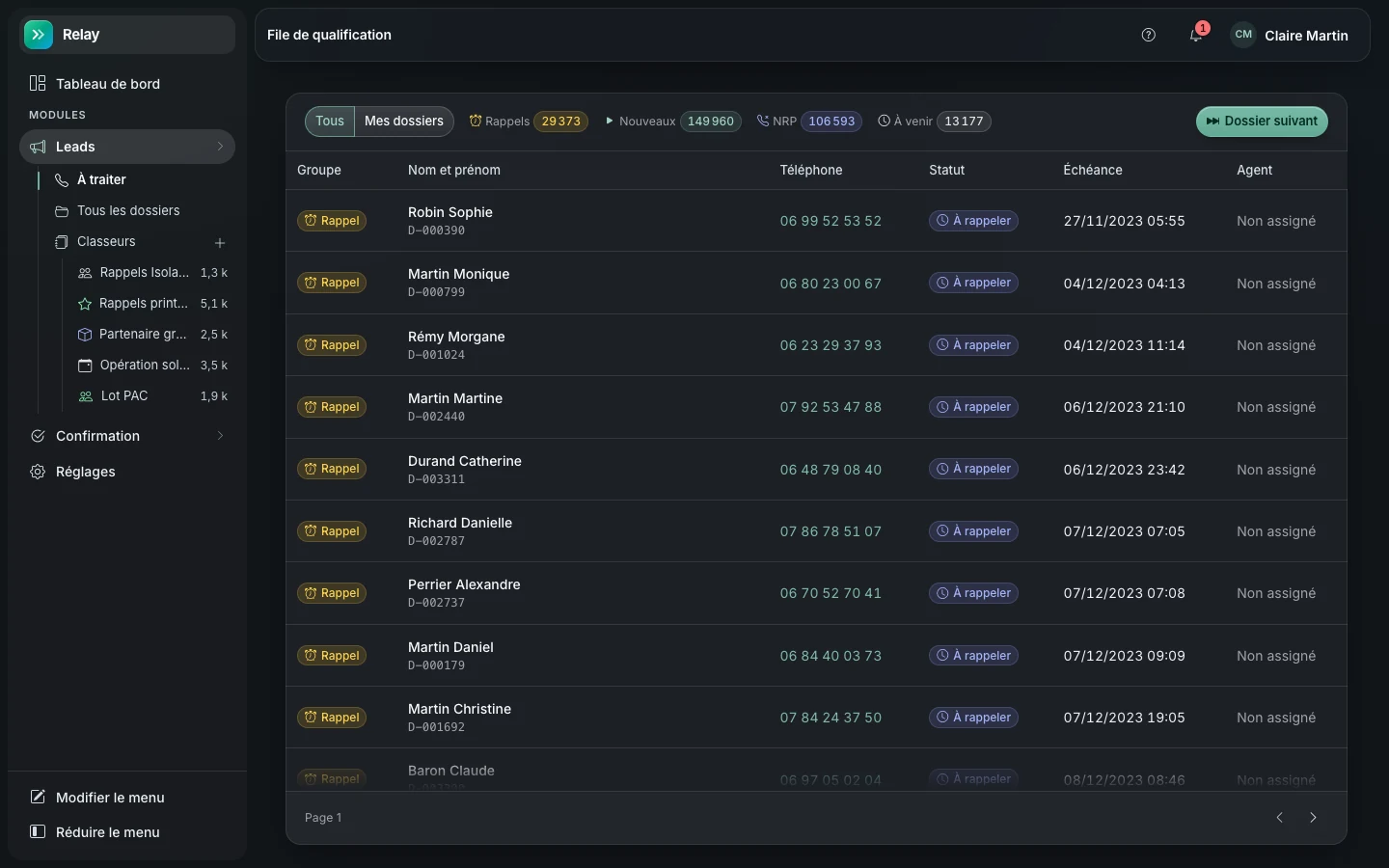1389x868 pixels.
Task: Open Perrier Alexandre record
Action: coord(464,584)
